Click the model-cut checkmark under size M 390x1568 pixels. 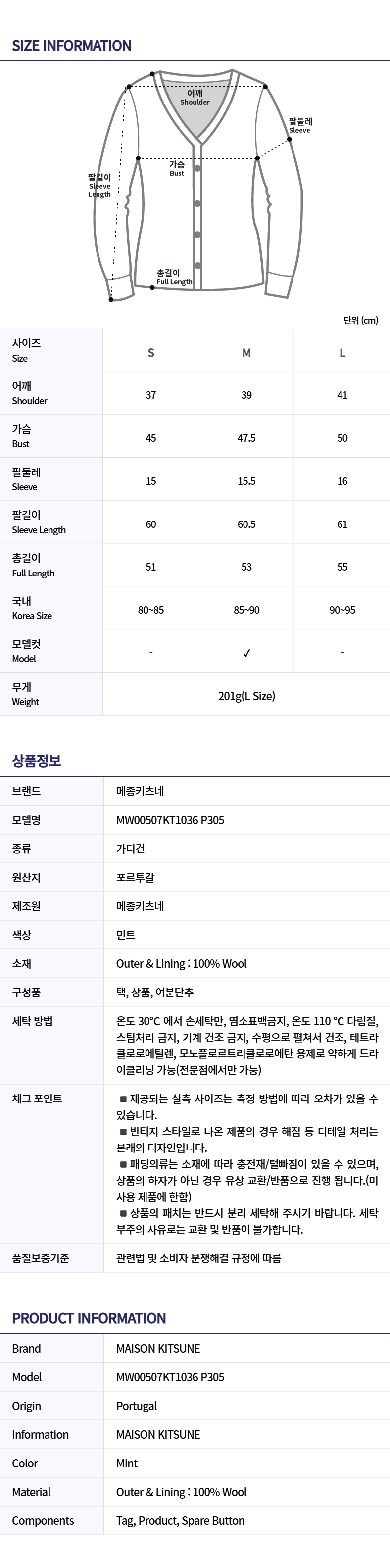(x=246, y=653)
